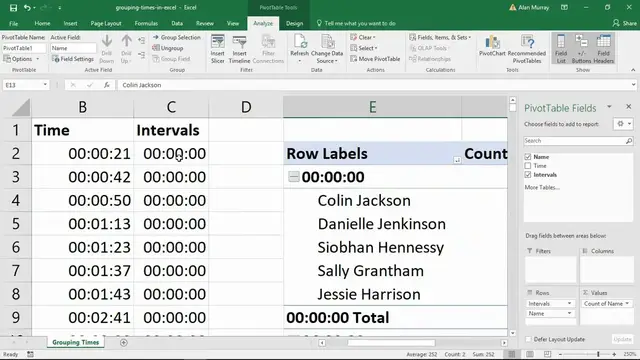The width and height of the screenshot is (640, 360).
Task: Close the PivotTable Fields pane
Action: click(x=629, y=107)
